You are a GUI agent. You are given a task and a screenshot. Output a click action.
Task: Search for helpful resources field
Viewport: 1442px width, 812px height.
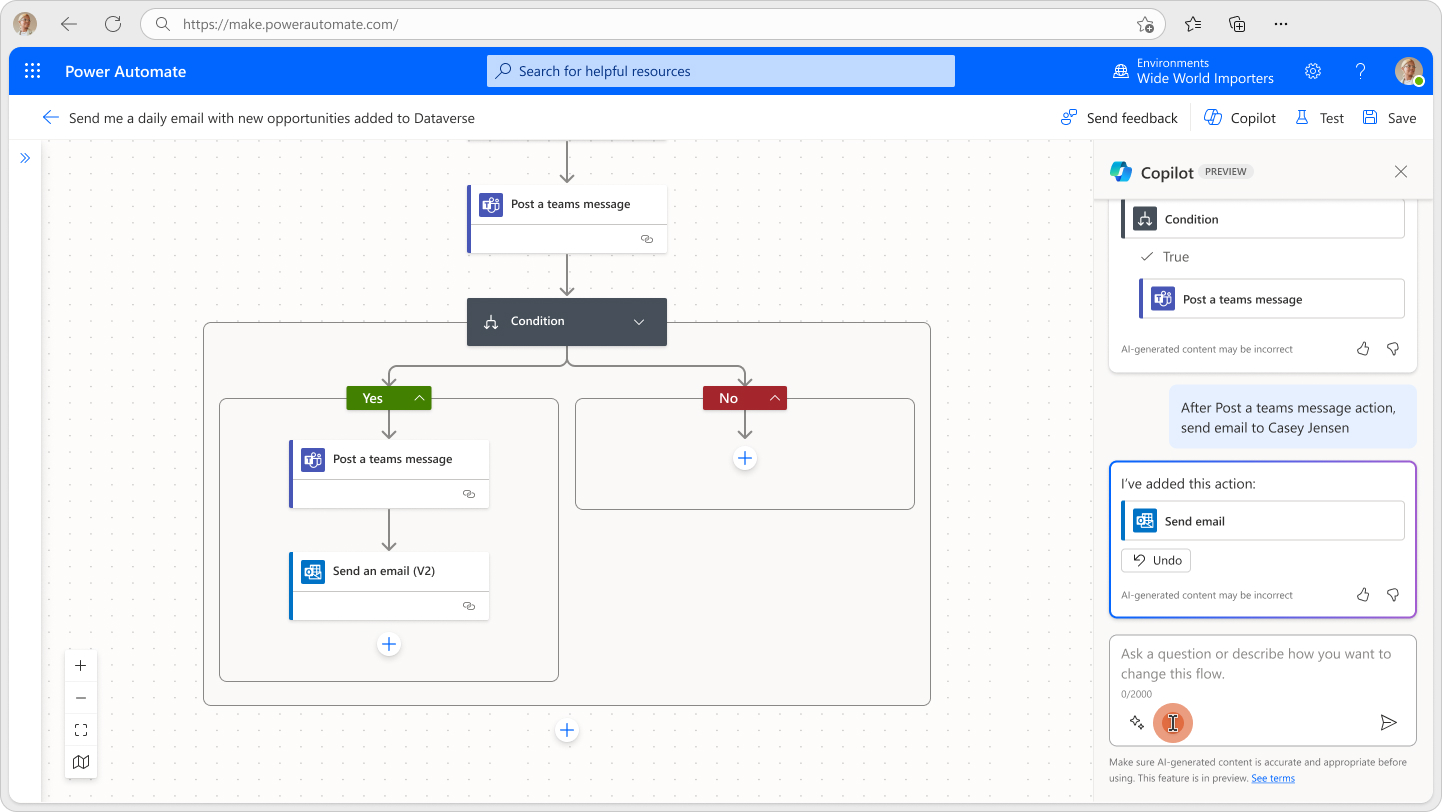coord(721,71)
